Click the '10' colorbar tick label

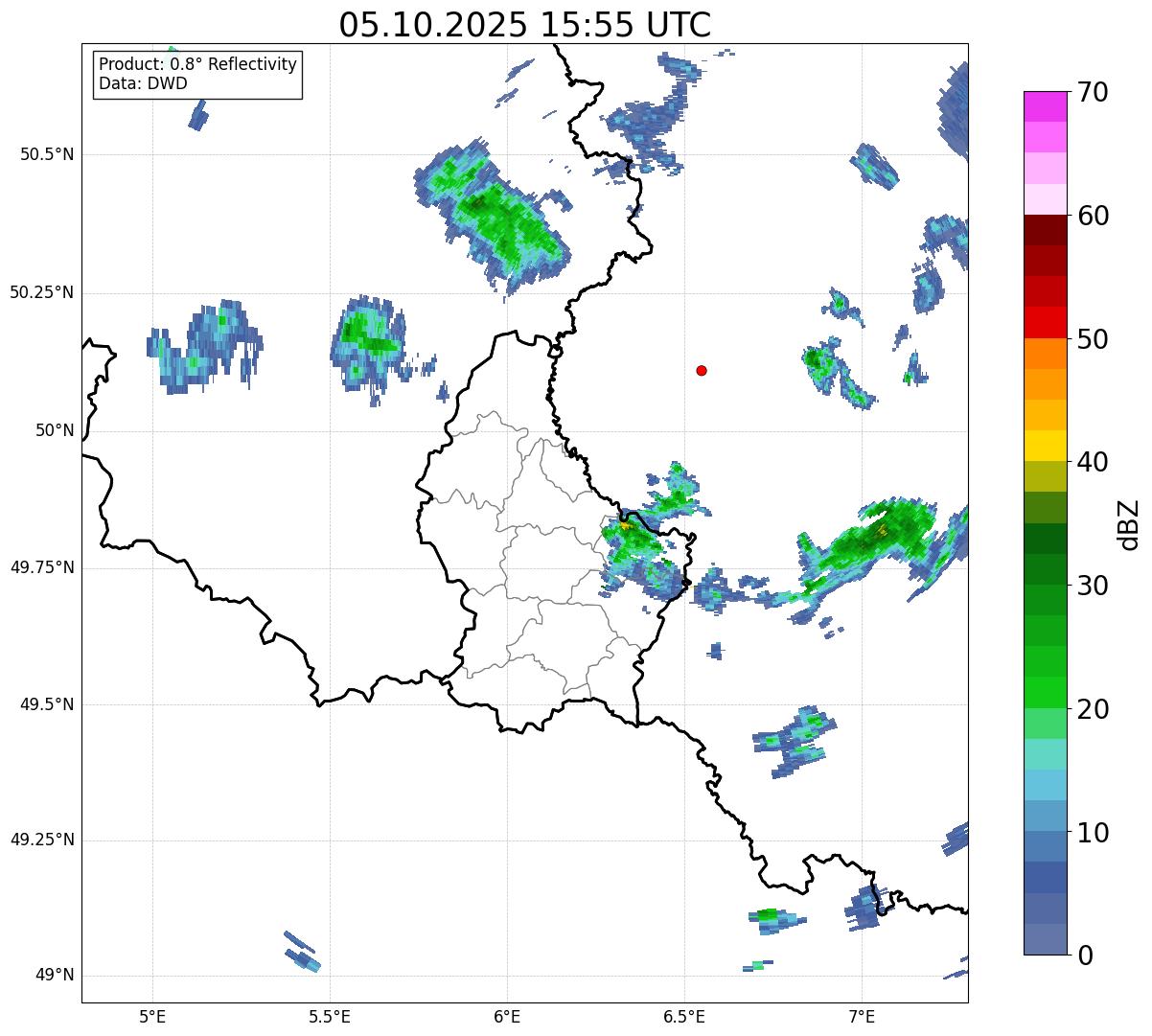coord(1093,833)
